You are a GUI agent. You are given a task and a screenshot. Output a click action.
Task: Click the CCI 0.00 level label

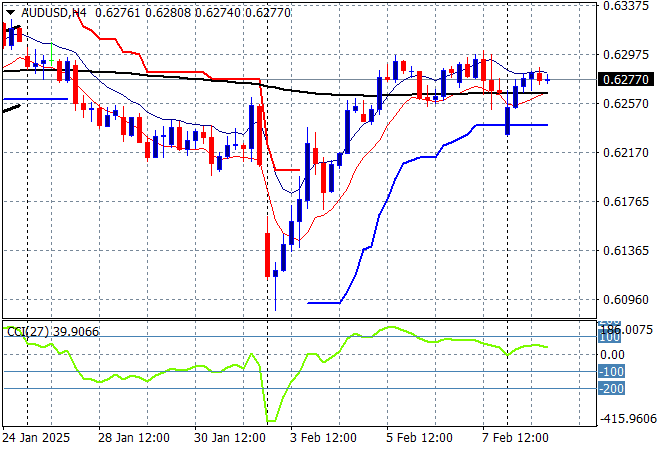pos(612,355)
